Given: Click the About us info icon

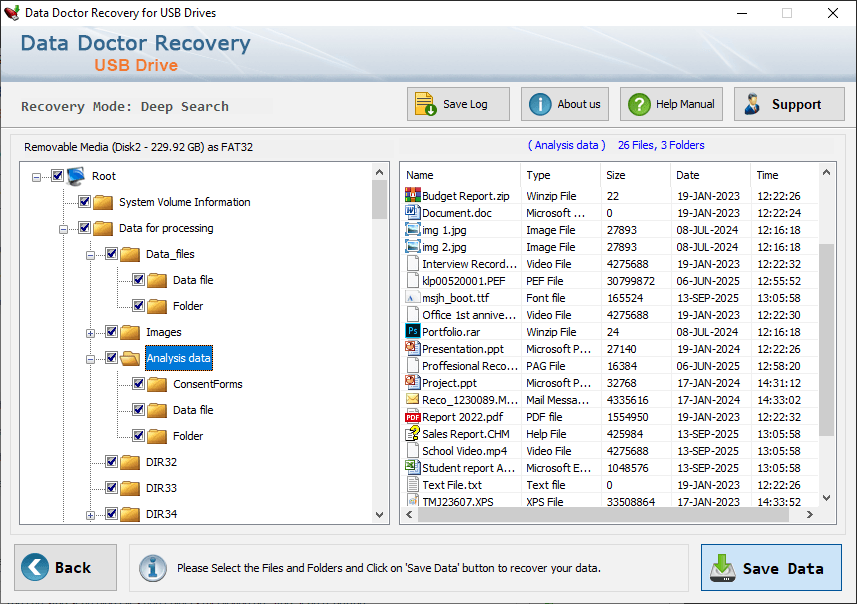Looking at the screenshot, I should [x=540, y=104].
